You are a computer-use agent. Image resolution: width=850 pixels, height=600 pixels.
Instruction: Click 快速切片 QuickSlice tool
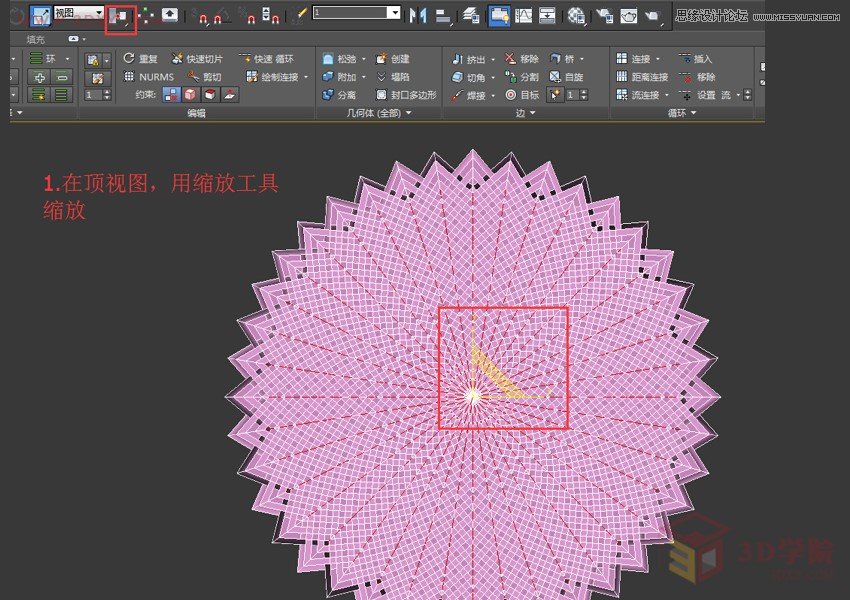197,59
